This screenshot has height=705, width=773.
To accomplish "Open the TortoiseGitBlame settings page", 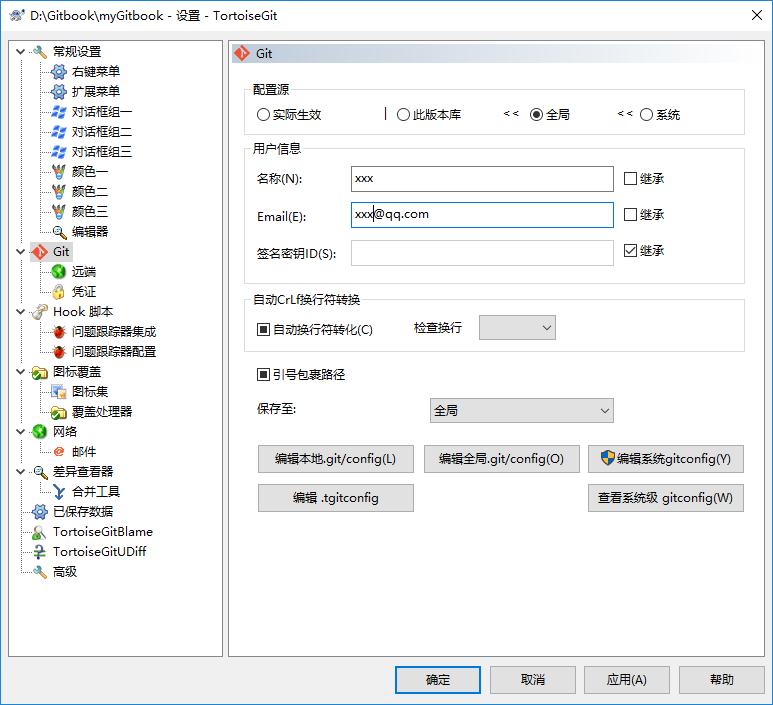I will [x=102, y=532].
